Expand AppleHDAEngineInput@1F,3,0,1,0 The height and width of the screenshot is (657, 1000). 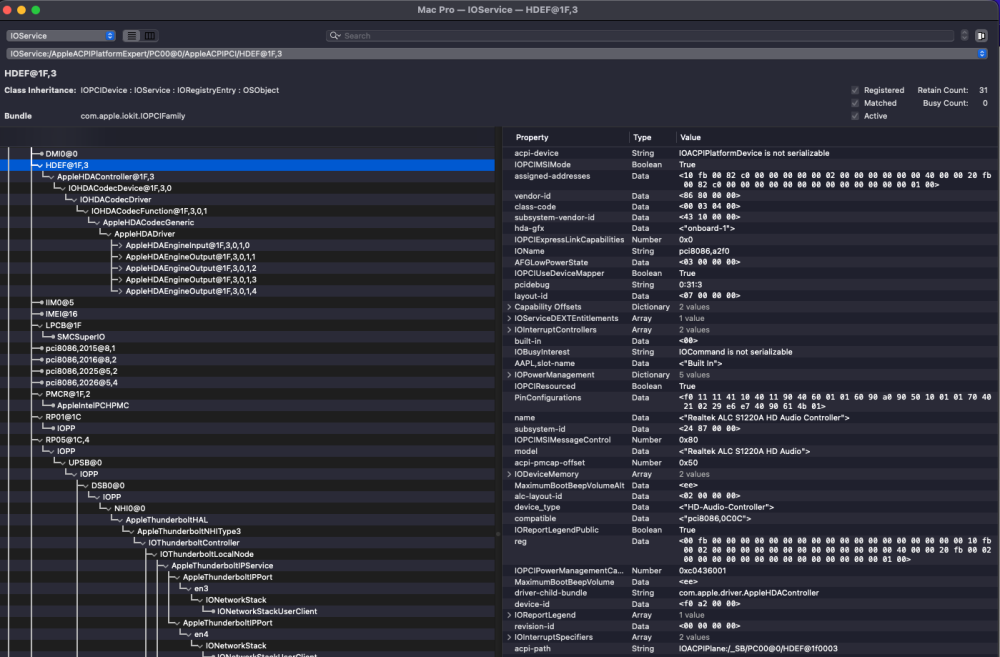(119, 246)
